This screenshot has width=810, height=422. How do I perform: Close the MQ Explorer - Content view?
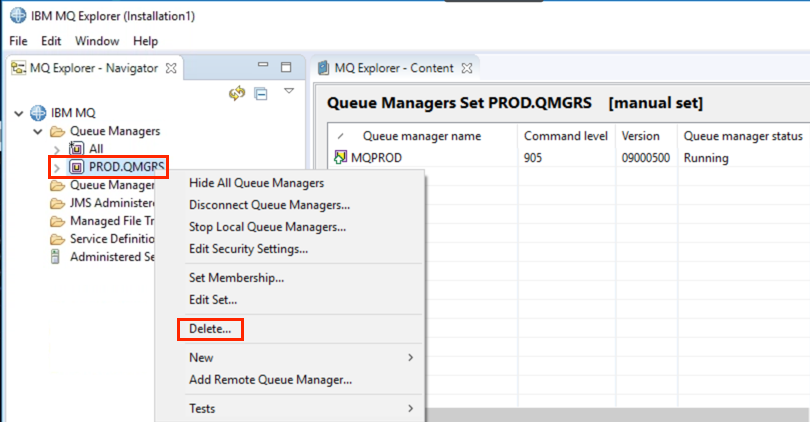[x=467, y=68]
